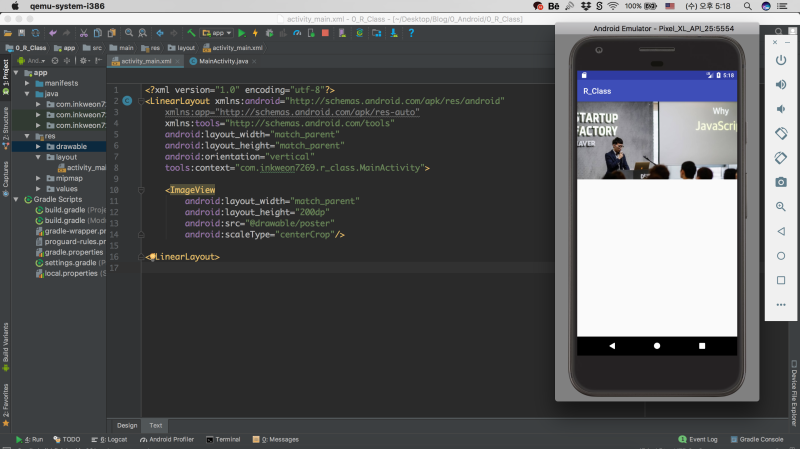
Task: Toggle the Captures tool window
Action: coord(6,179)
